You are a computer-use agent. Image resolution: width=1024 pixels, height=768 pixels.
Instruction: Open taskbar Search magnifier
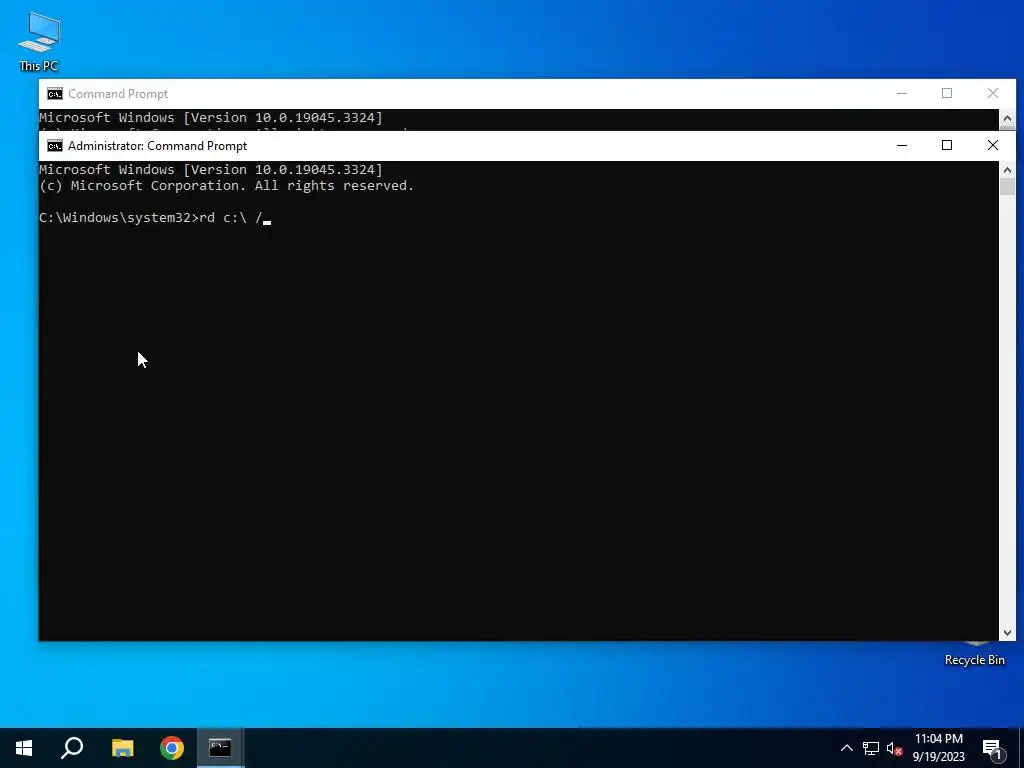[x=72, y=748]
